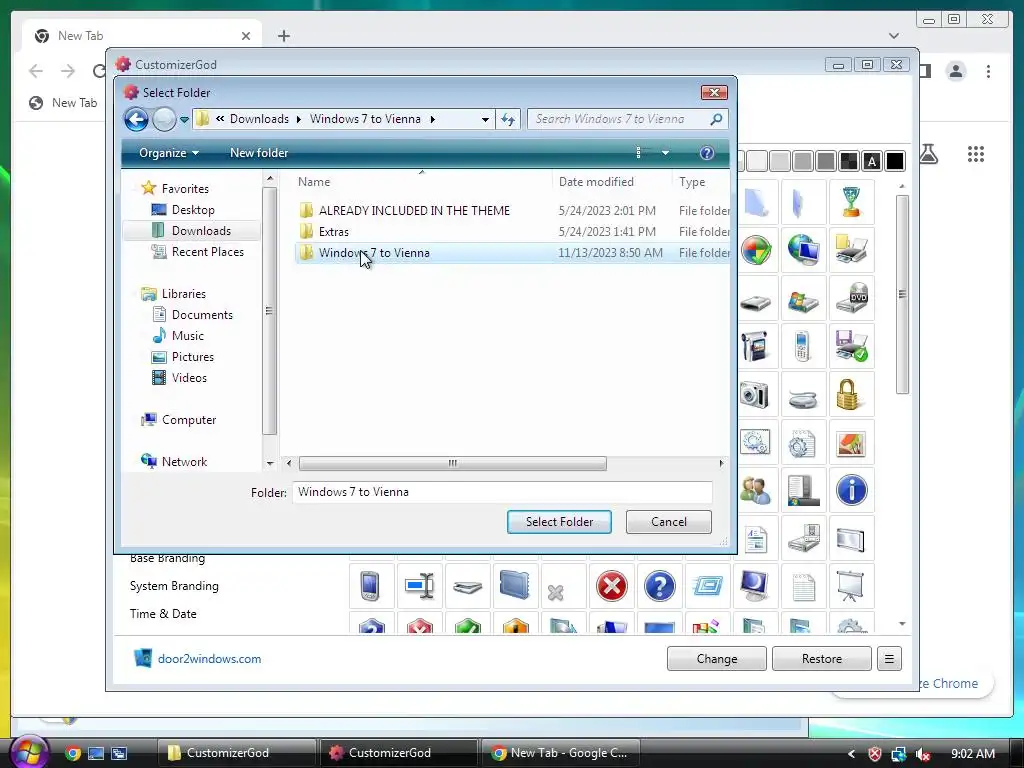The height and width of the screenshot is (768, 1024).
Task: Select the blue question mark circle icon
Action: [x=660, y=586]
